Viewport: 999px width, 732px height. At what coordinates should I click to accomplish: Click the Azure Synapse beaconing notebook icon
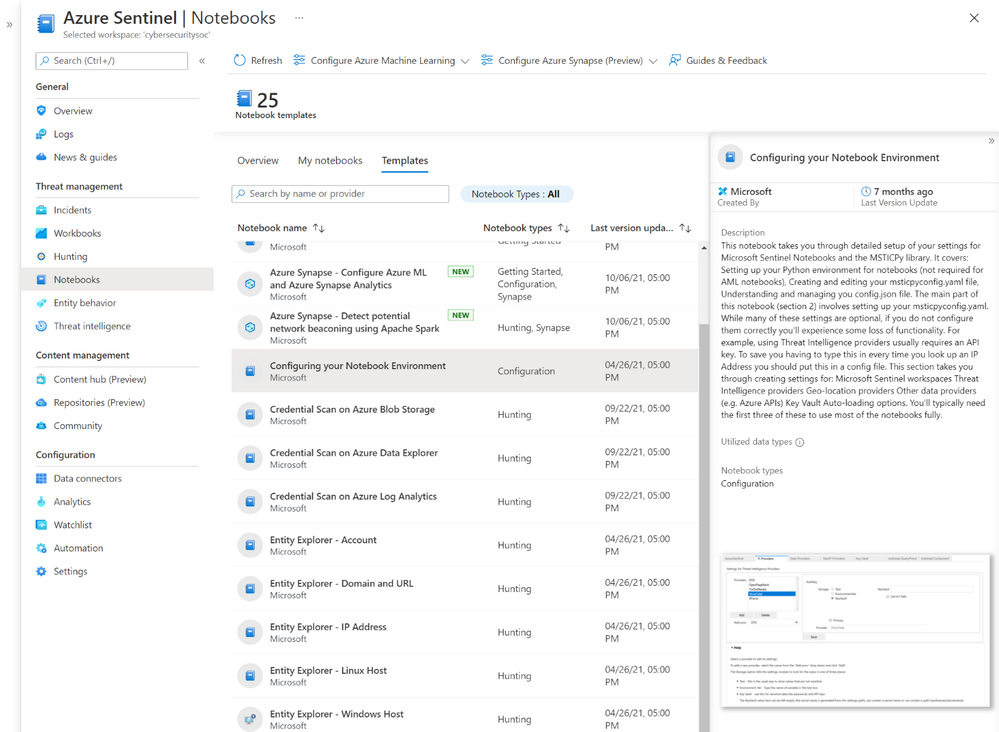click(250, 327)
